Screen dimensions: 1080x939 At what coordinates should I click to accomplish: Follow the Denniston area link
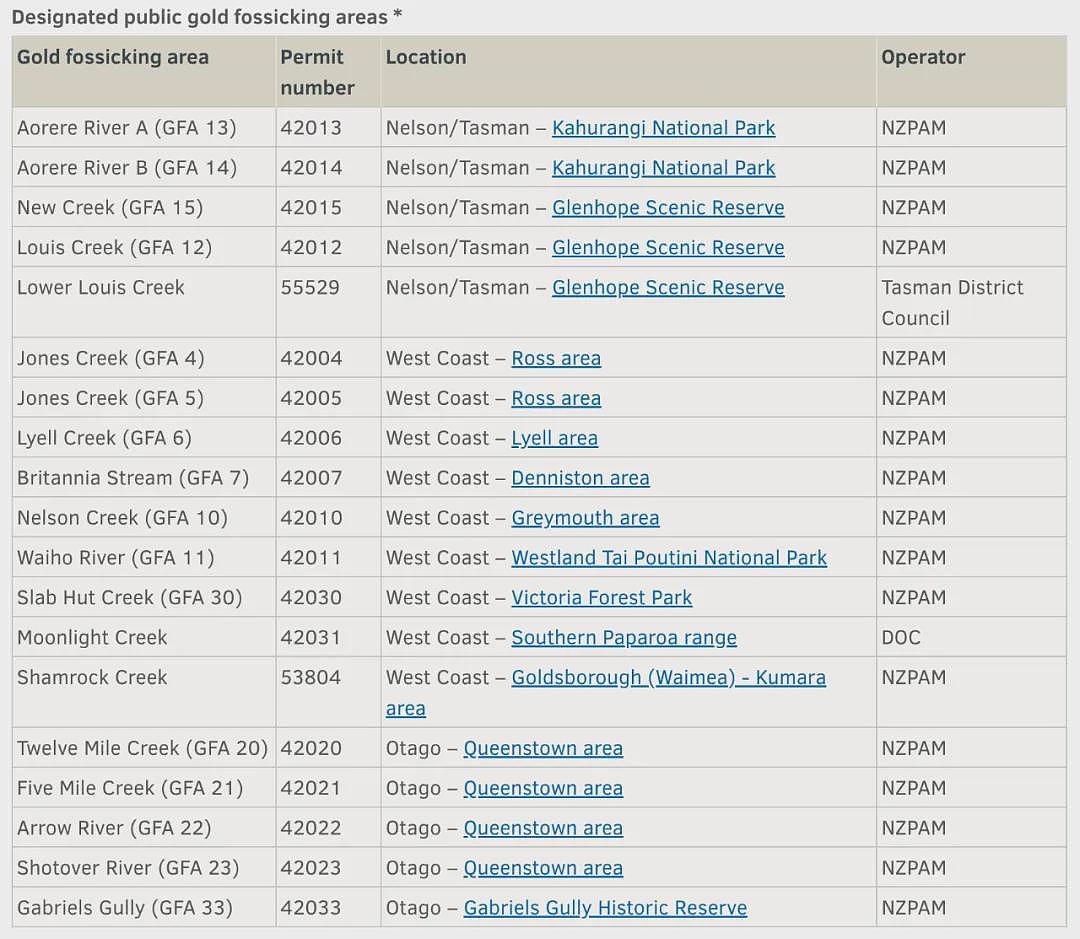point(580,479)
